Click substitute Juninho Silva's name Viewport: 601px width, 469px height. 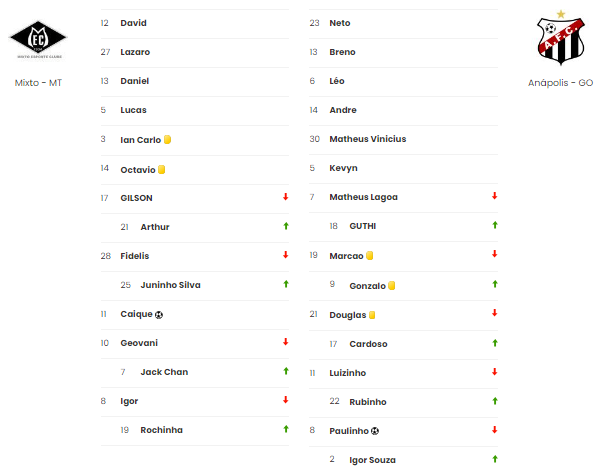pos(170,285)
